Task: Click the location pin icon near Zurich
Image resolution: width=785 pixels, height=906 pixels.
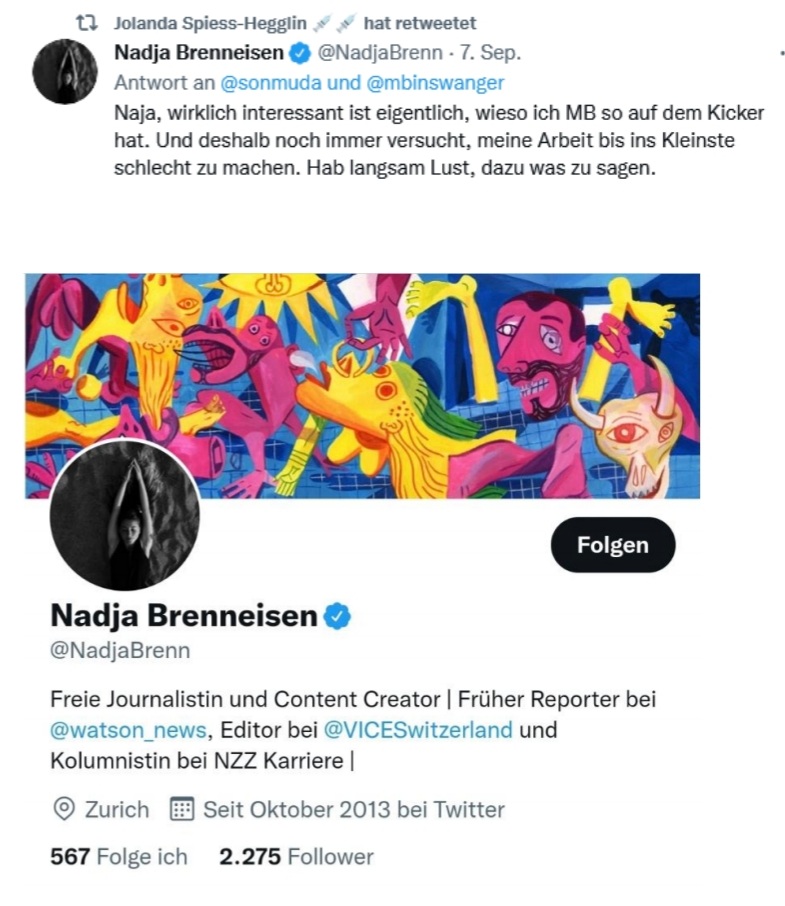Action: coord(64,809)
